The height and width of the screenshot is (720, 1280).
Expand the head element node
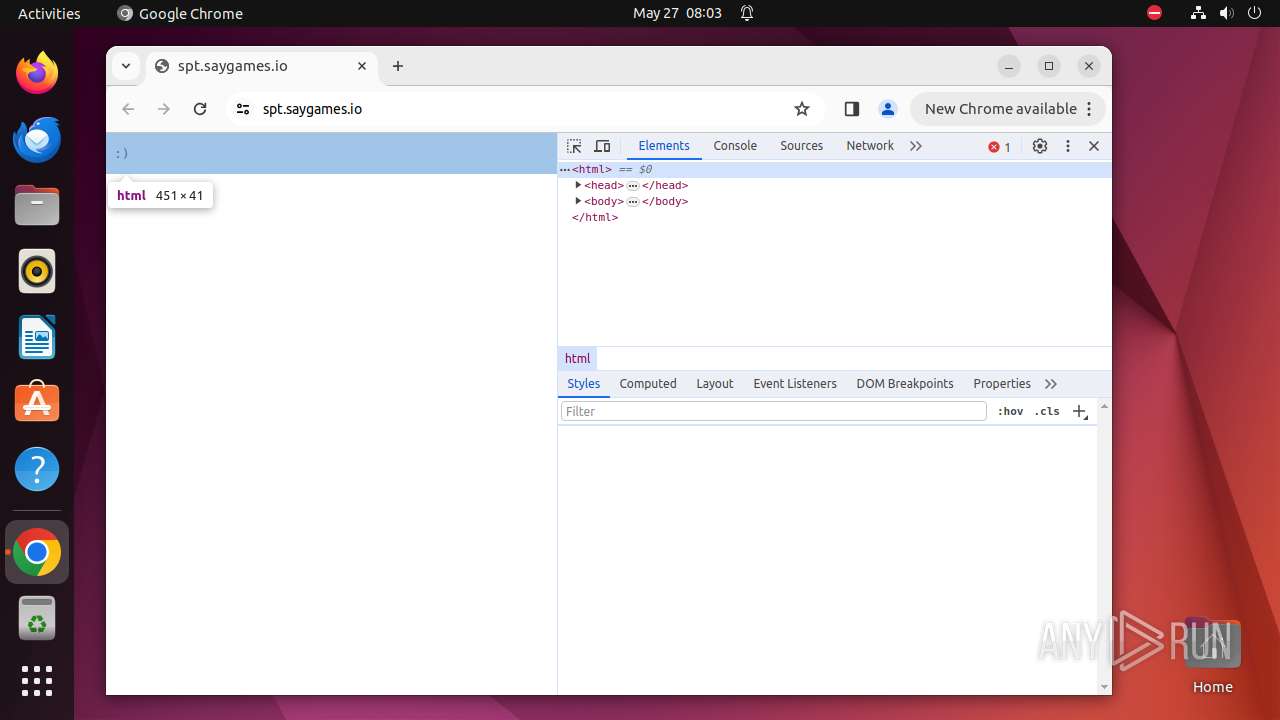578,185
